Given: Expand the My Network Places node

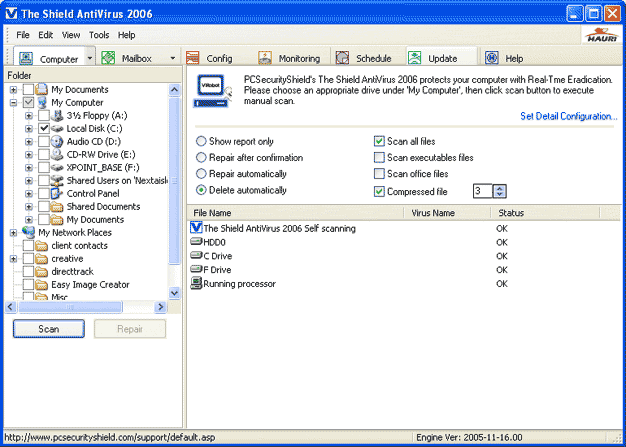Looking at the screenshot, I should click(x=13, y=232).
